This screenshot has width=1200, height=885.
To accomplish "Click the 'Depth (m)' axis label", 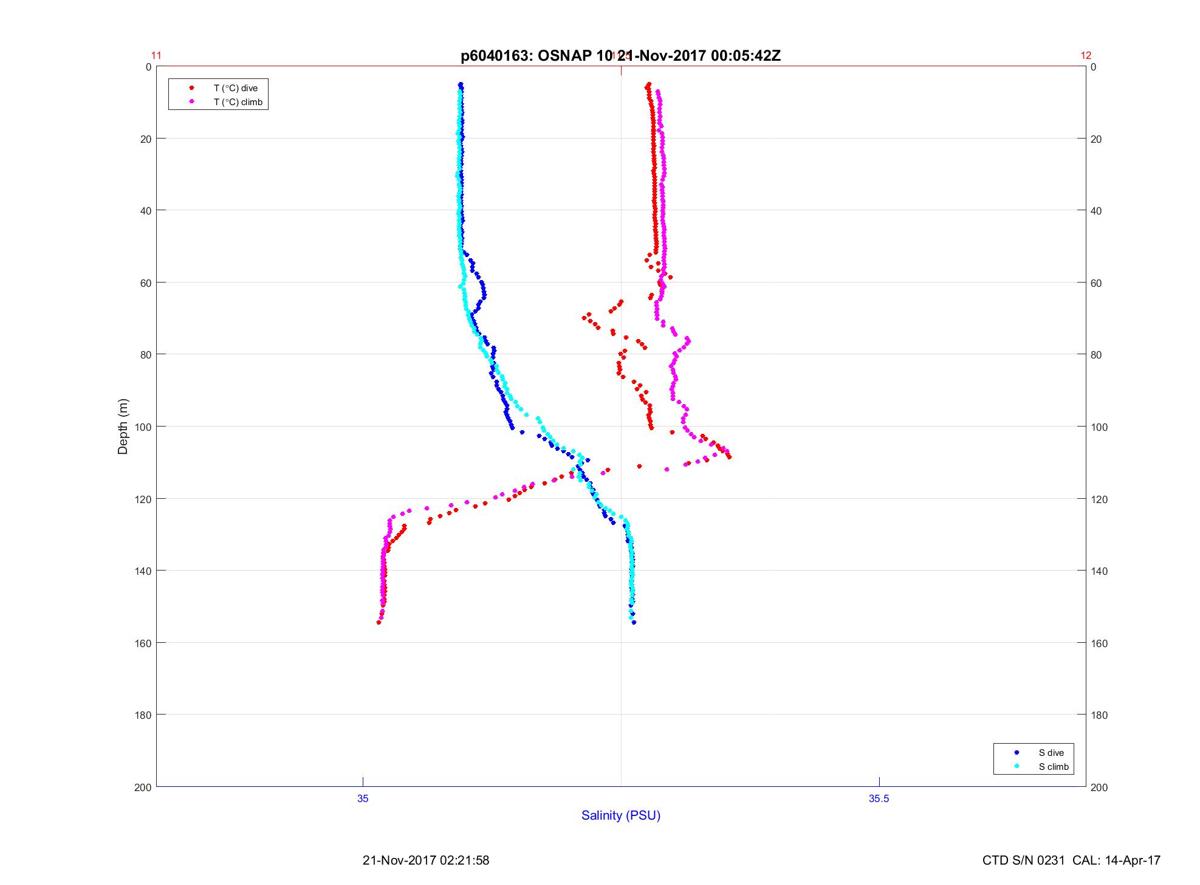I will coord(124,426).
